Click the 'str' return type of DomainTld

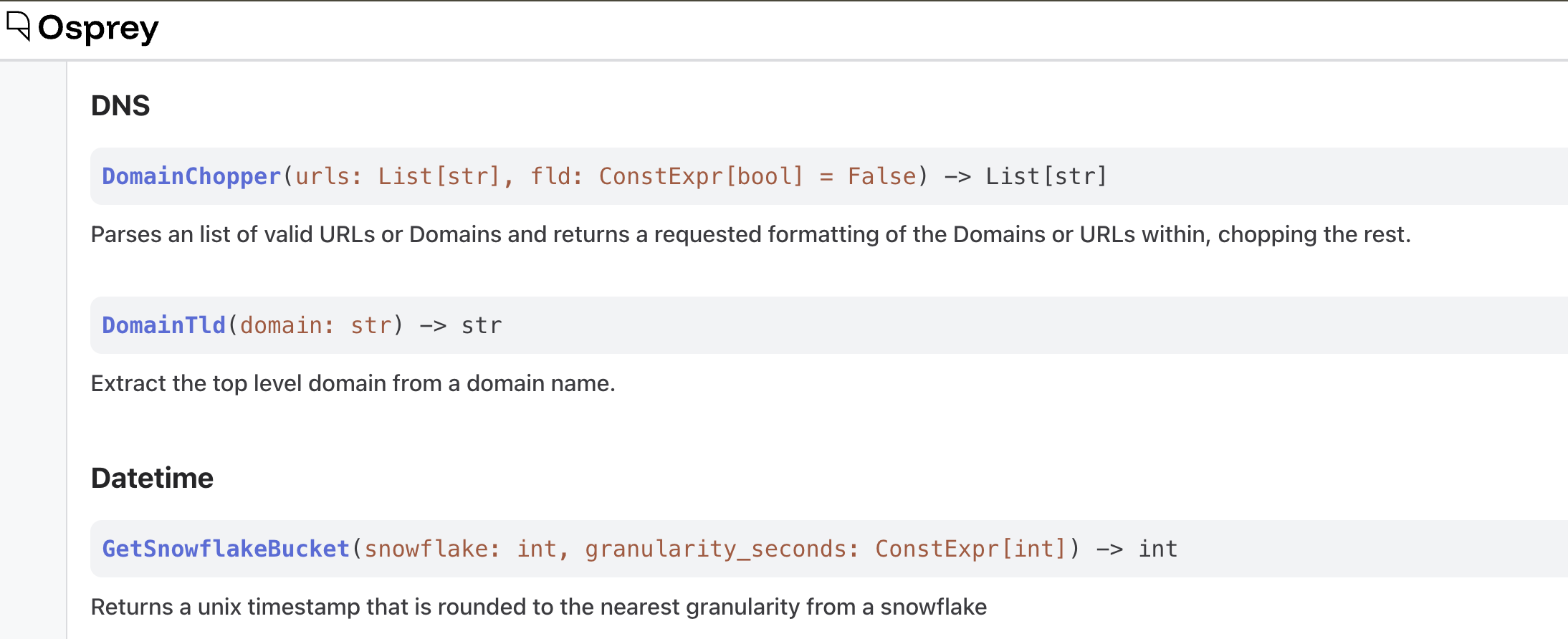coord(482,325)
